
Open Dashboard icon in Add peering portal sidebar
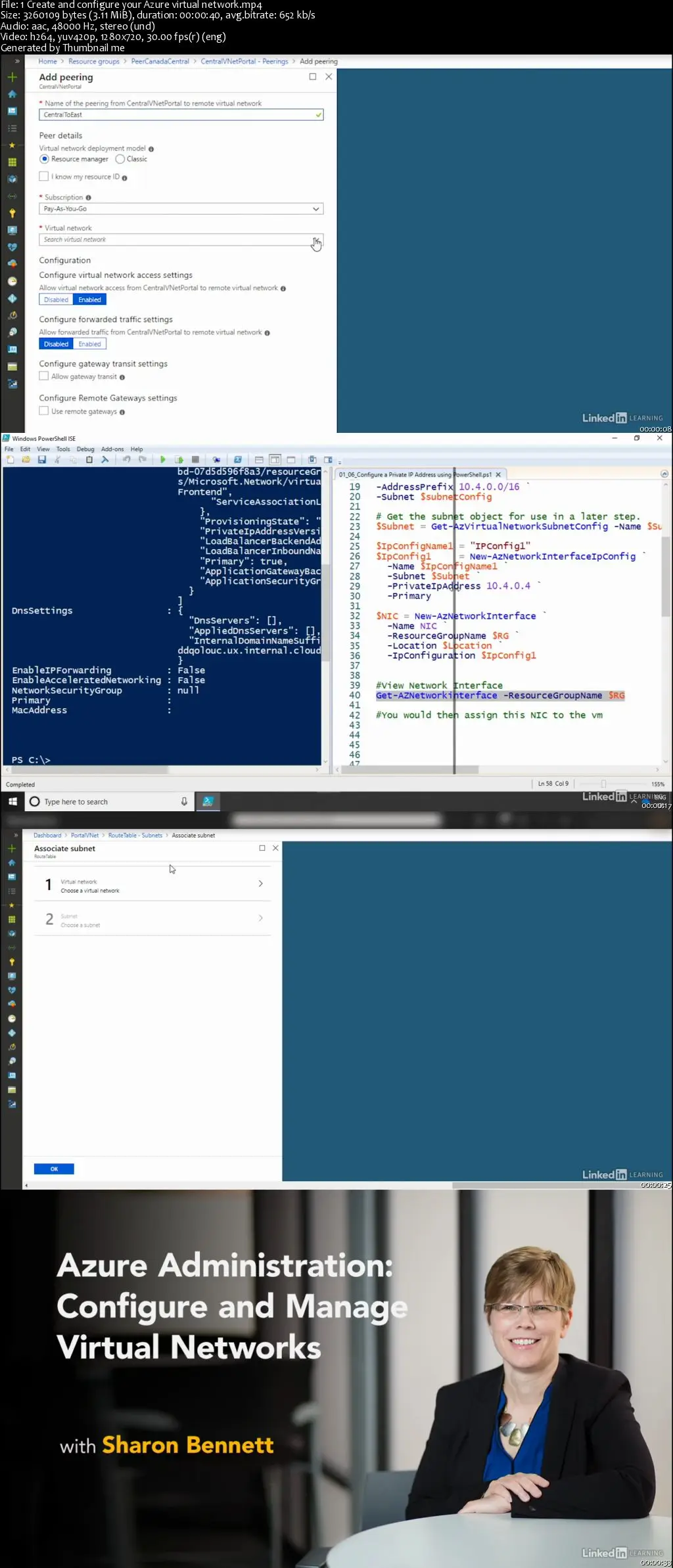click(x=12, y=111)
